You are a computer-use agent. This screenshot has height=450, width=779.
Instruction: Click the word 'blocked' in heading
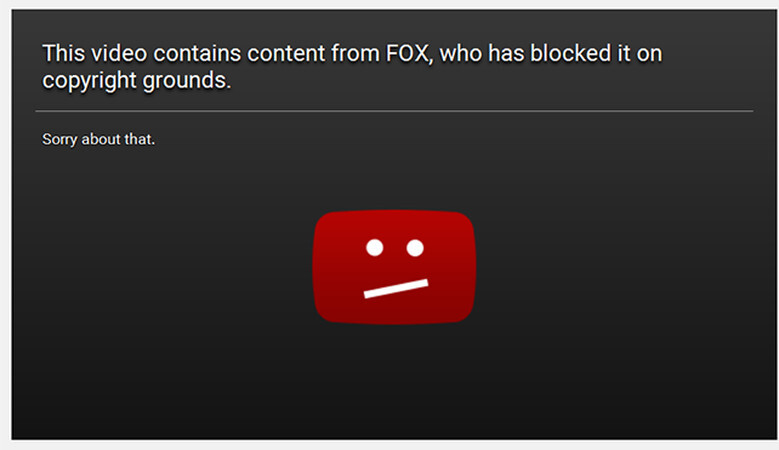point(570,53)
